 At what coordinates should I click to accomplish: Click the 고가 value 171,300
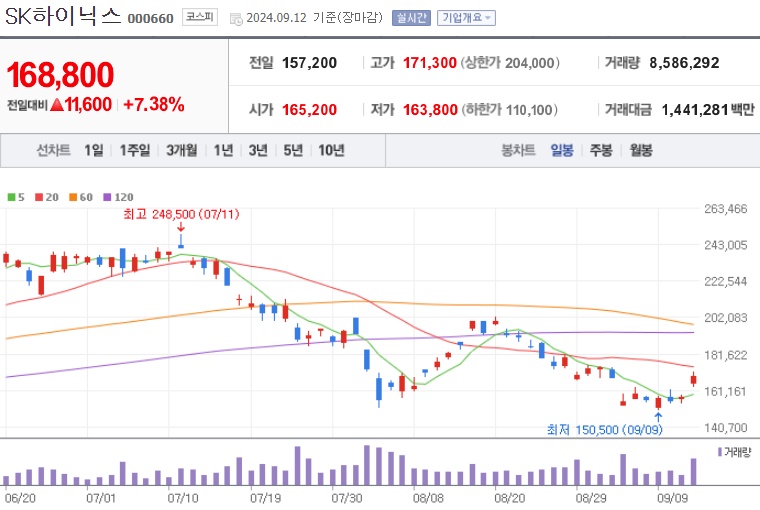pos(430,63)
